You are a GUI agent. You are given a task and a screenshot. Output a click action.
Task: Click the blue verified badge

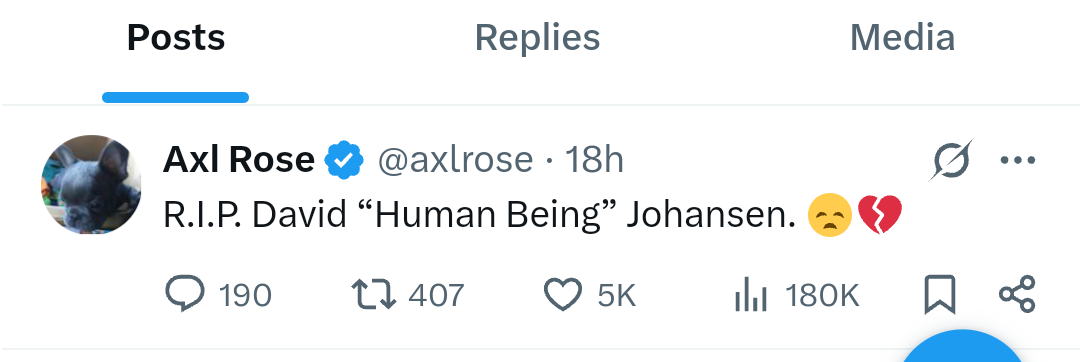coord(344,160)
